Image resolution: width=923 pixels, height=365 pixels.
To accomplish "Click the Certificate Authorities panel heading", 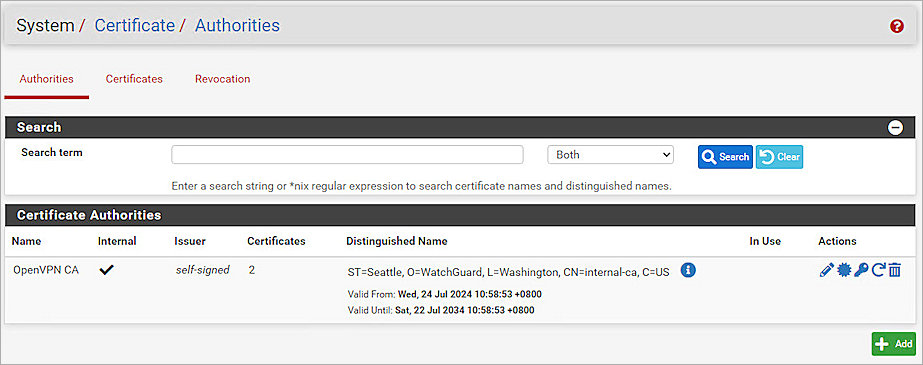I will (89, 215).
